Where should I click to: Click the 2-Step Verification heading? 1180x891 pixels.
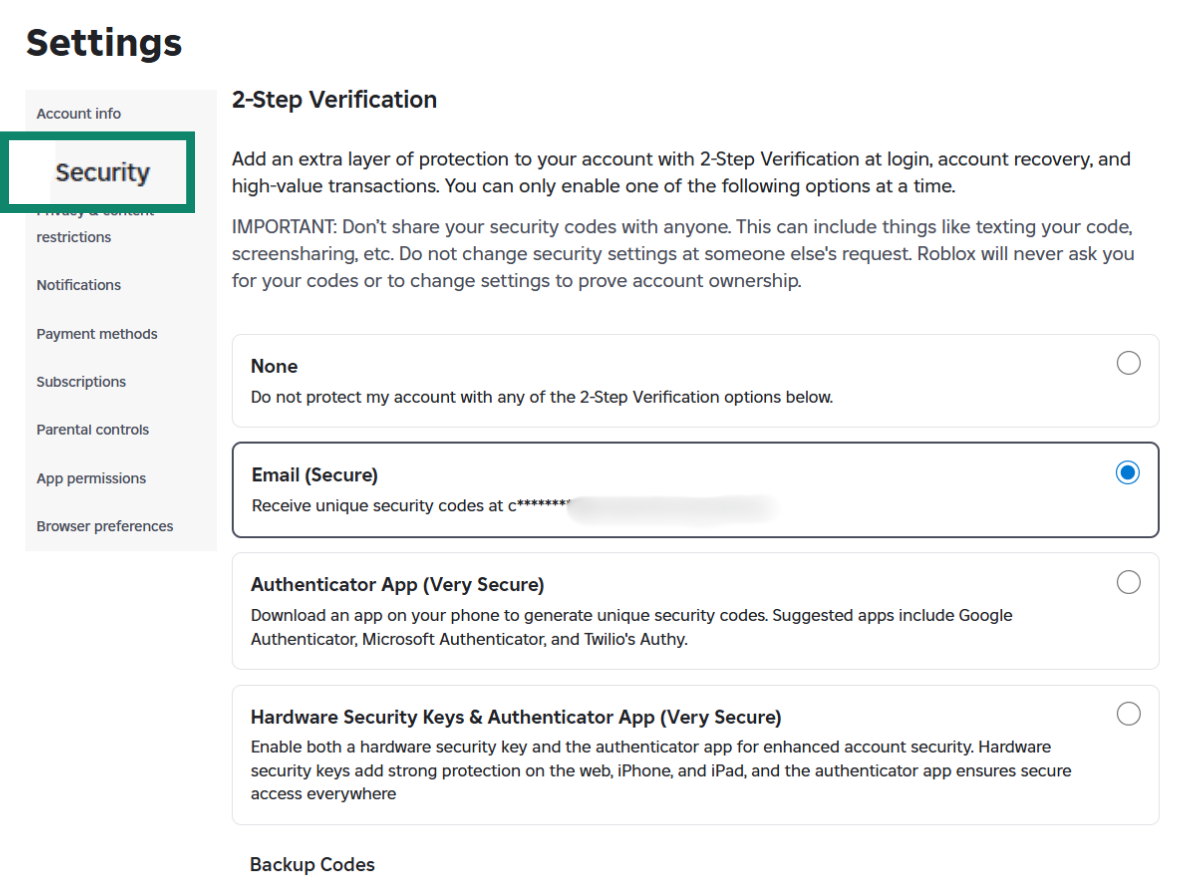[x=334, y=99]
